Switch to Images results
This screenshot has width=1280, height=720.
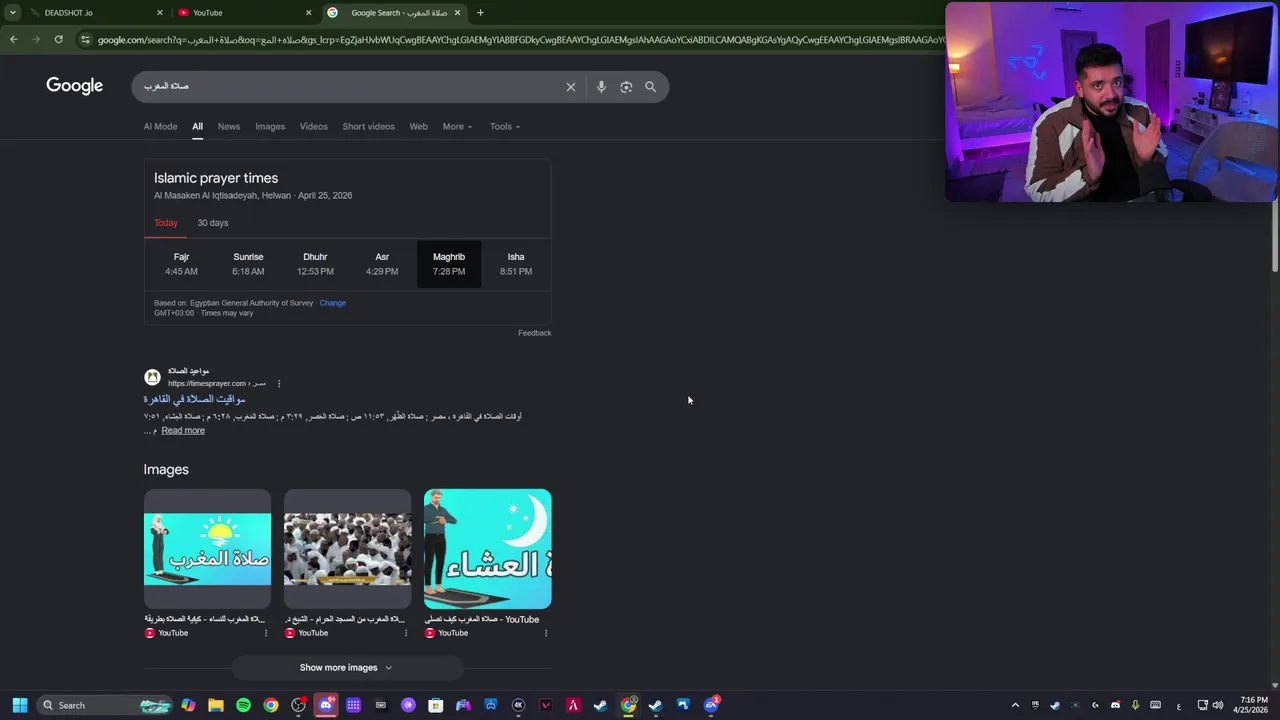click(x=270, y=126)
